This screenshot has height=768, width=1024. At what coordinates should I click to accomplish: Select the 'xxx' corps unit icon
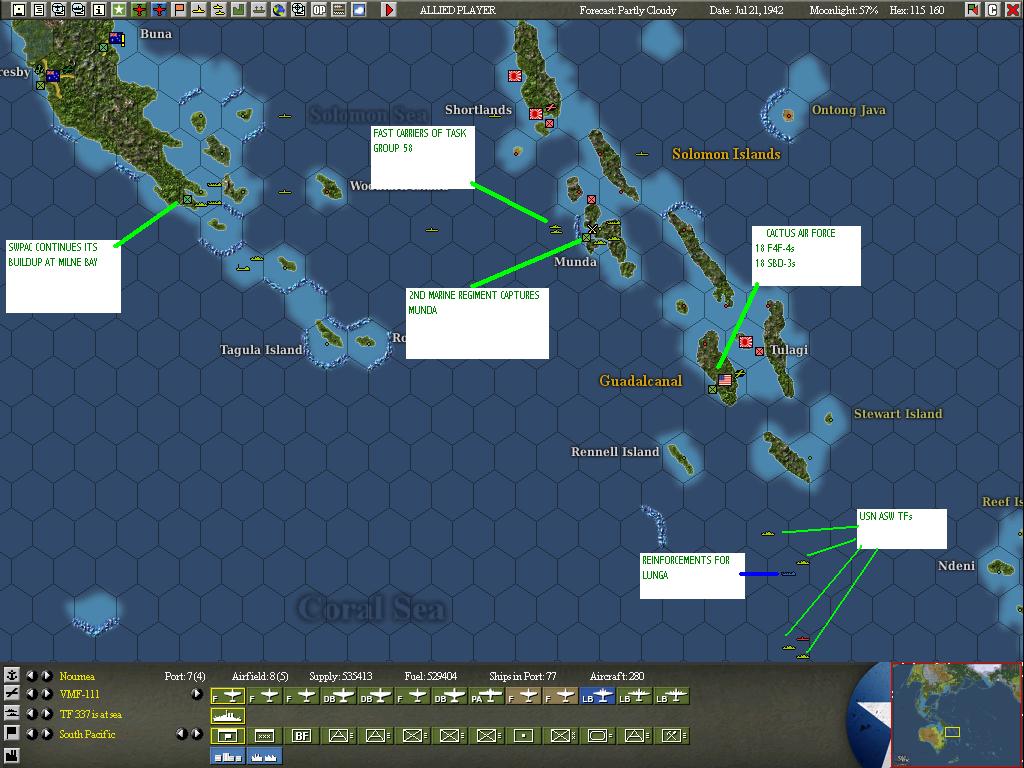[264, 736]
